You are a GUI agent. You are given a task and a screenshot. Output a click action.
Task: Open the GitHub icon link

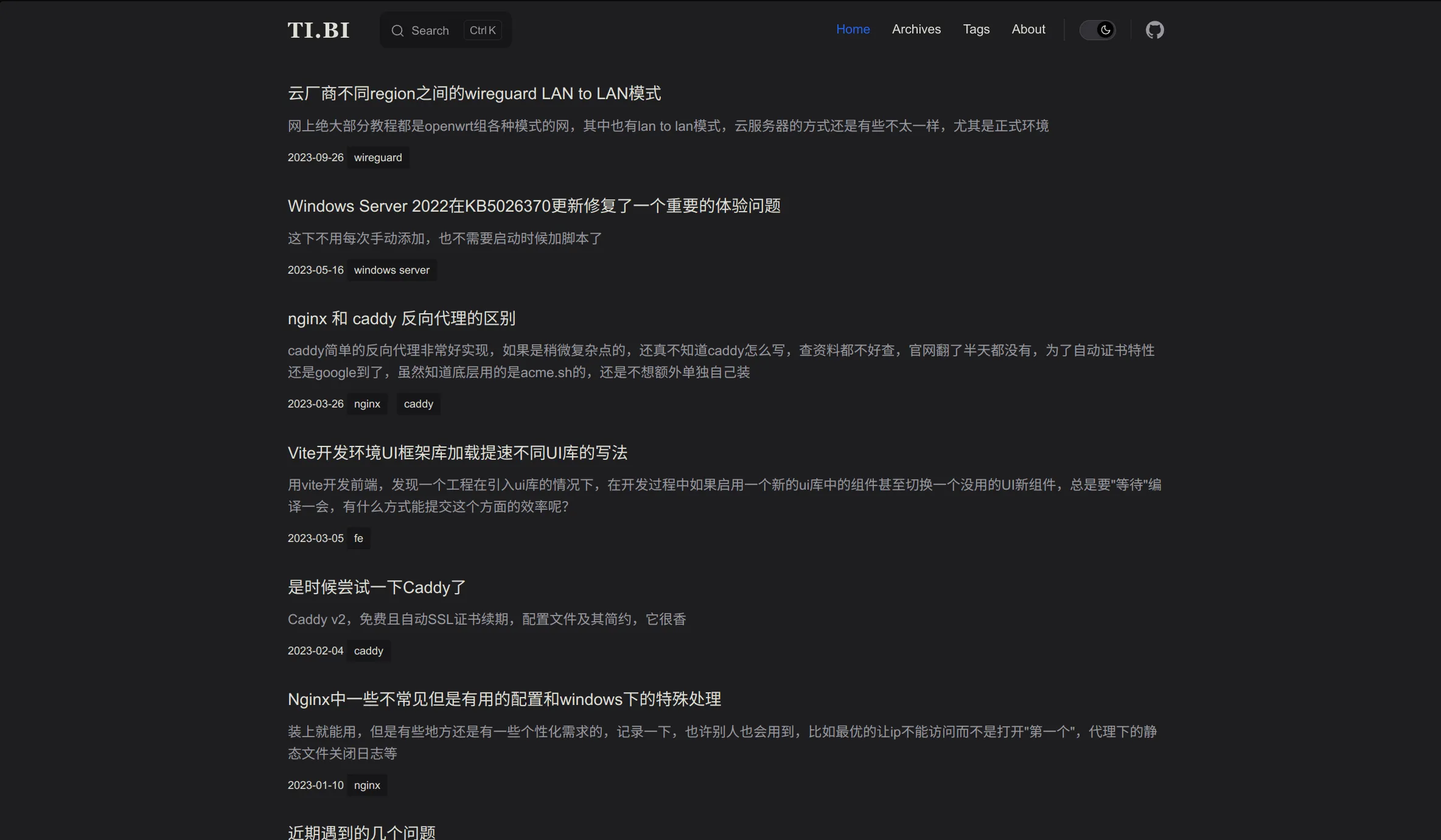[1154, 30]
